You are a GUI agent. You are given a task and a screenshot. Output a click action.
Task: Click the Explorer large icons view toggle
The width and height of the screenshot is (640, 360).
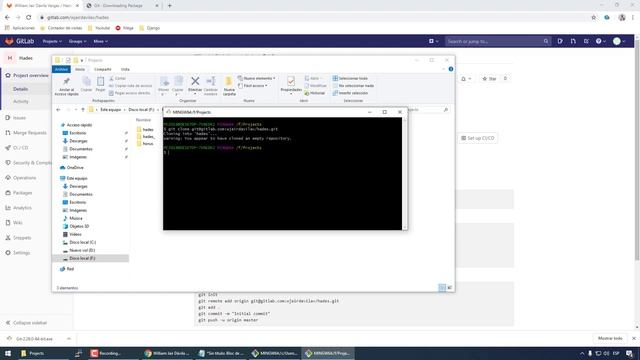pyautogui.click(x=450, y=288)
